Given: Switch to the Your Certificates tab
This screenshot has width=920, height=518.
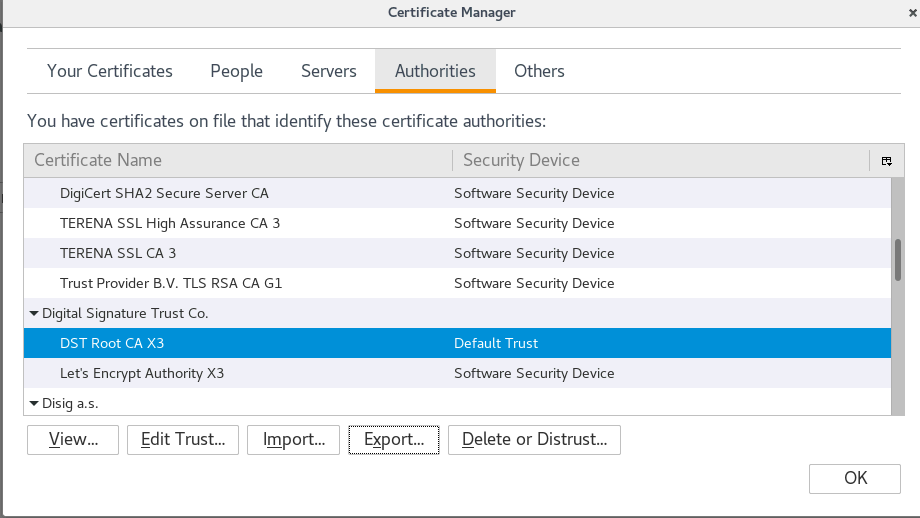Looking at the screenshot, I should pos(110,71).
